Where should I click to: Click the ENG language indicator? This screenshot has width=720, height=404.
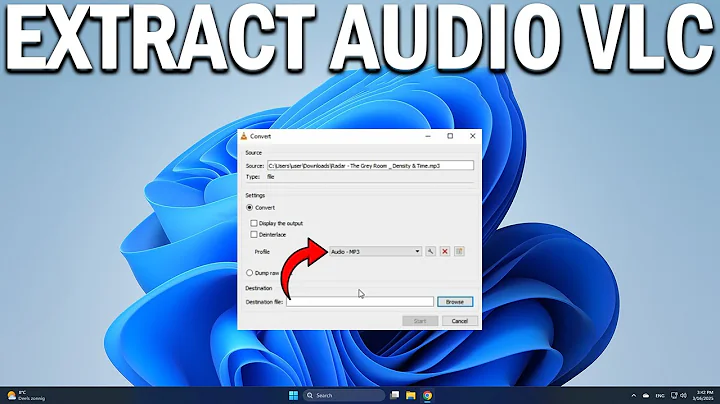[660, 395]
